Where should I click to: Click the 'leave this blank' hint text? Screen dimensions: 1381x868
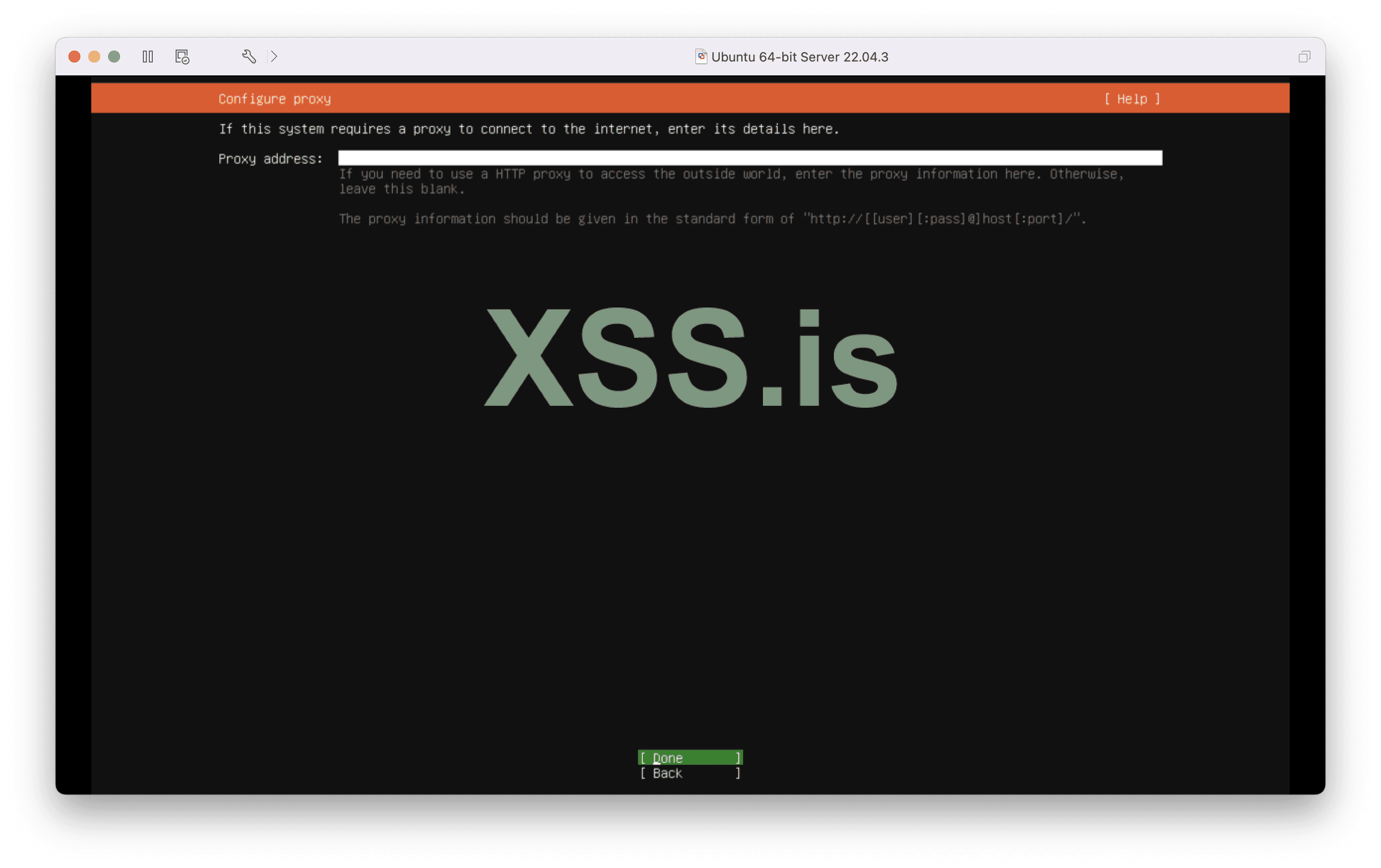click(x=401, y=189)
